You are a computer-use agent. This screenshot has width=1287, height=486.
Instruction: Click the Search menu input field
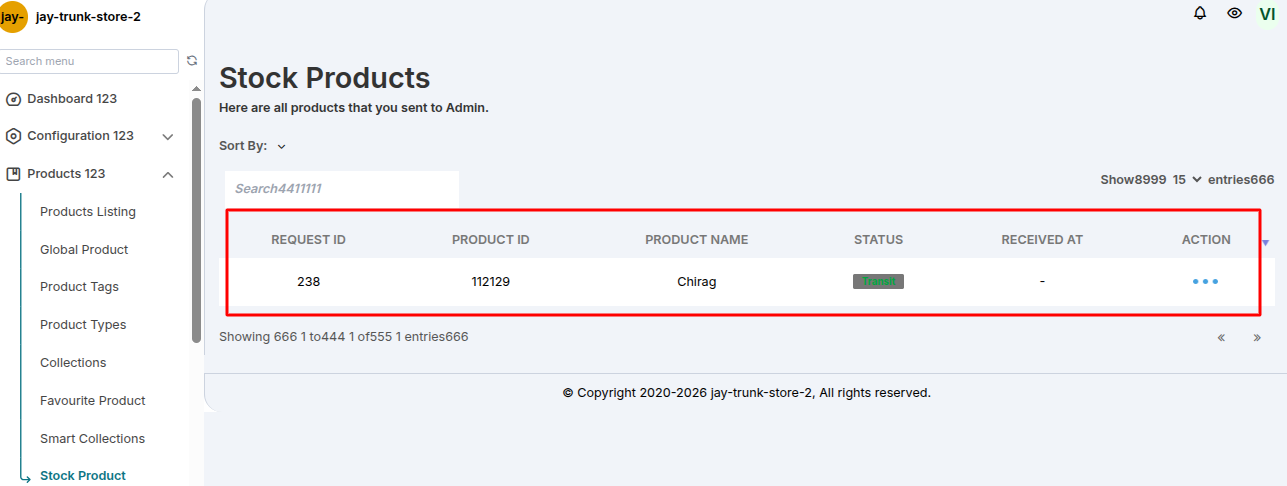coord(89,61)
